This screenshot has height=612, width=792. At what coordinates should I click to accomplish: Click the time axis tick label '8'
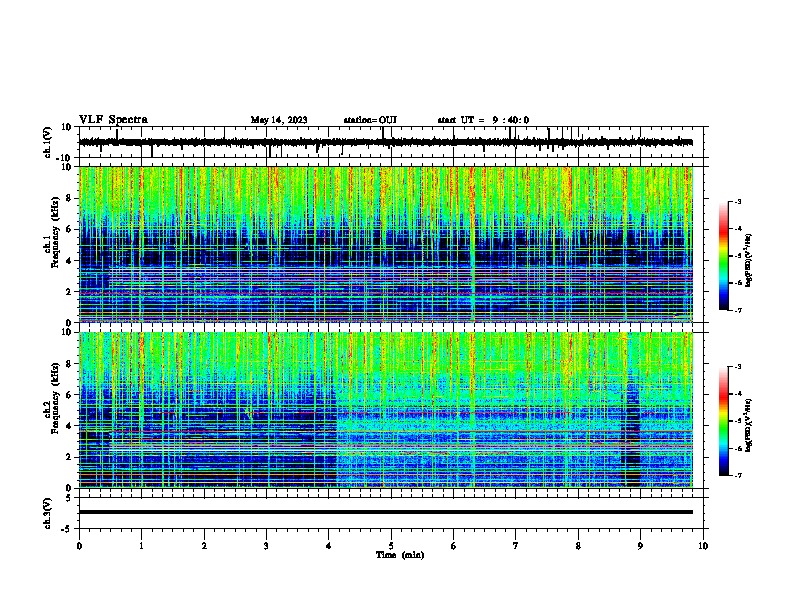pyautogui.click(x=578, y=546)
